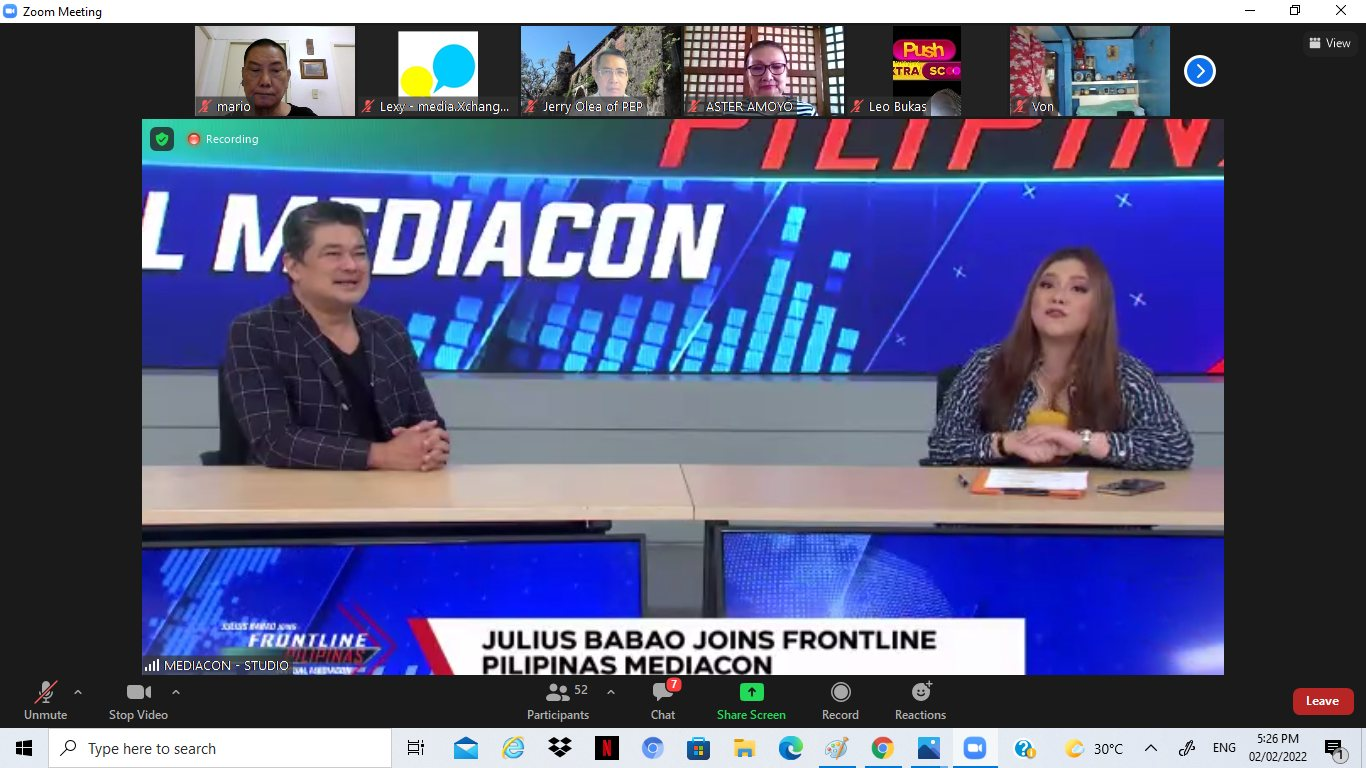Switch layout with the View button

[1330, 43]
